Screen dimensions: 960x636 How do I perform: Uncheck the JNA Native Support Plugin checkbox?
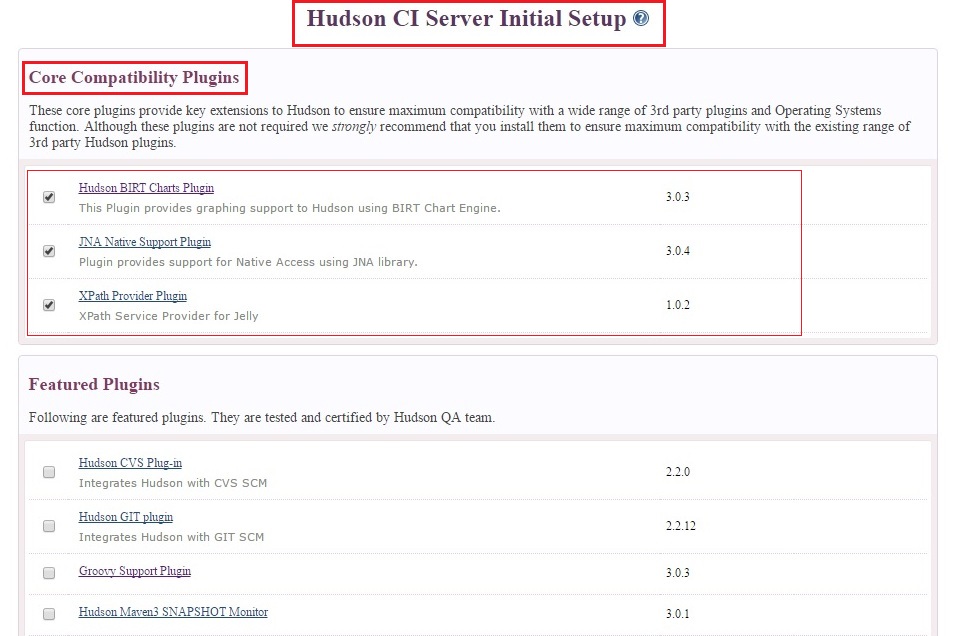coord(49,251)
